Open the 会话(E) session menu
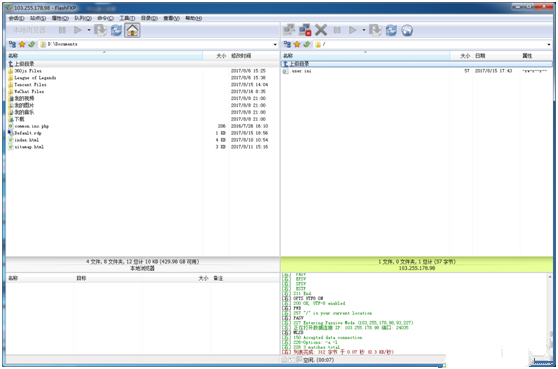558x369 pixels. click(16, 18)
